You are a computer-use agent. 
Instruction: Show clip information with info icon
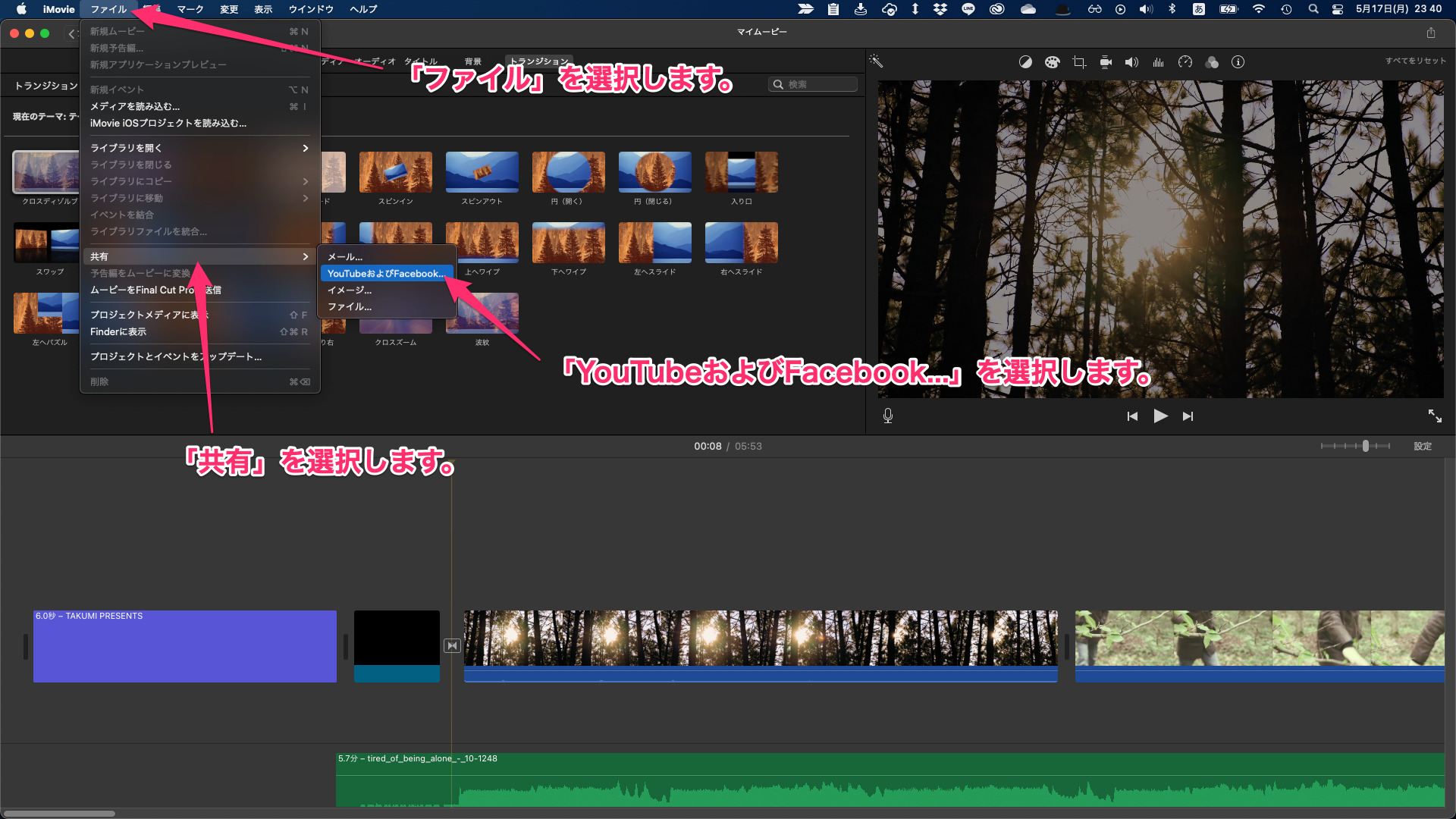(1238, 62)
